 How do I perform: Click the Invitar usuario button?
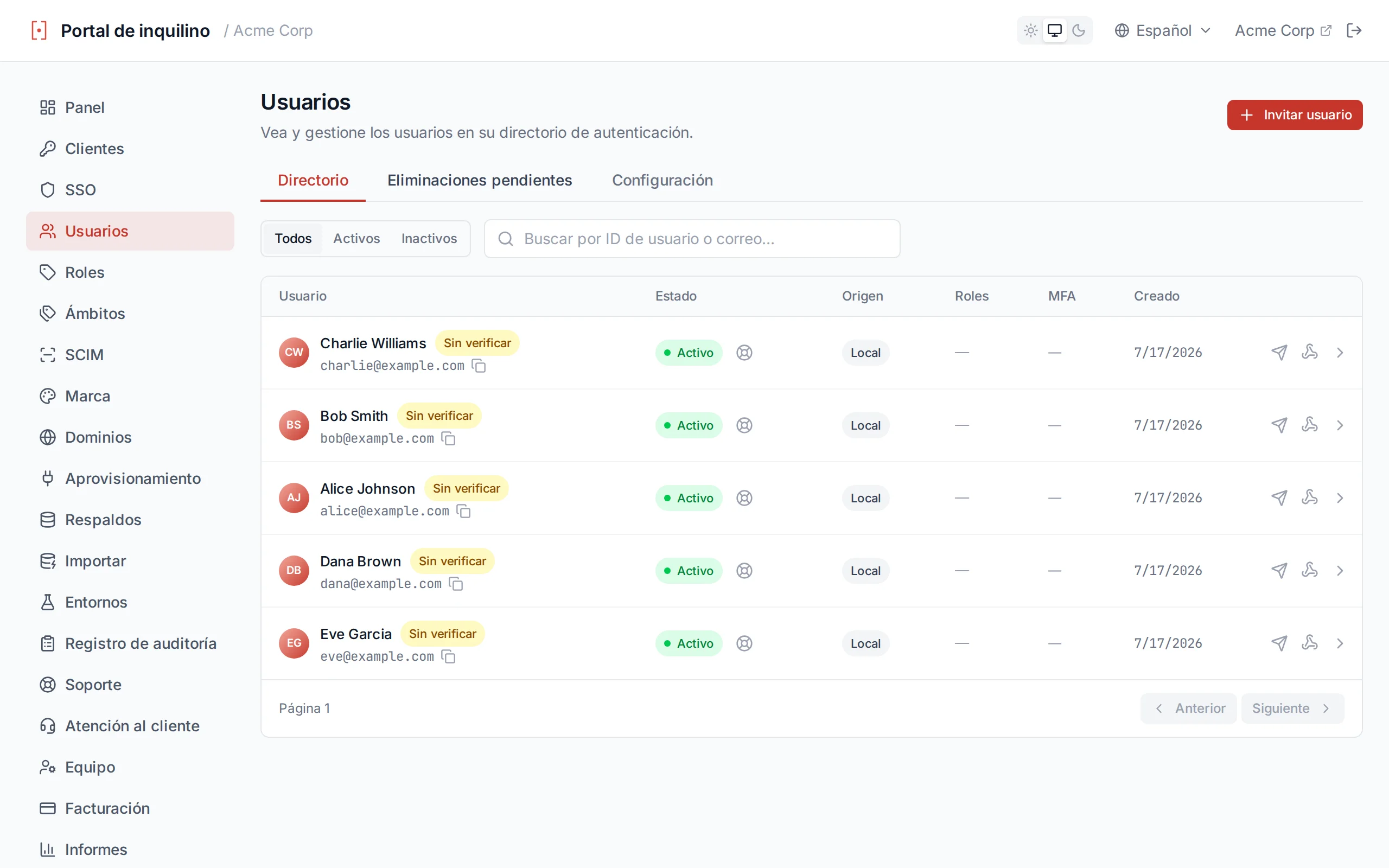(x=1294, y=115)
